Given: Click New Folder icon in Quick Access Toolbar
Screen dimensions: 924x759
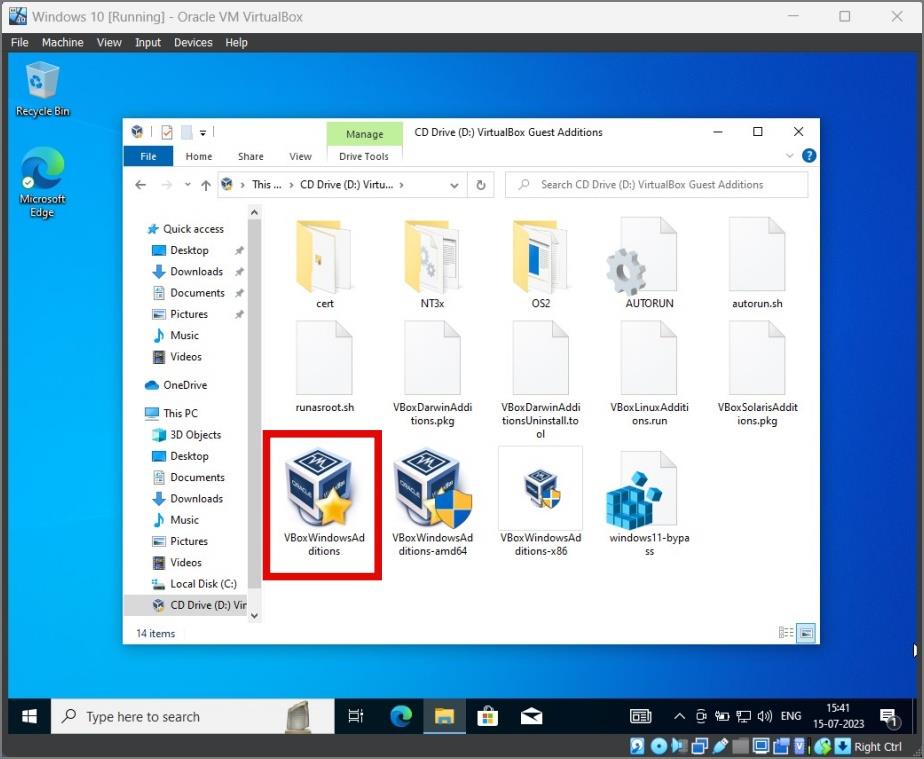Looking at the screenshot, I should coord(187,132).
